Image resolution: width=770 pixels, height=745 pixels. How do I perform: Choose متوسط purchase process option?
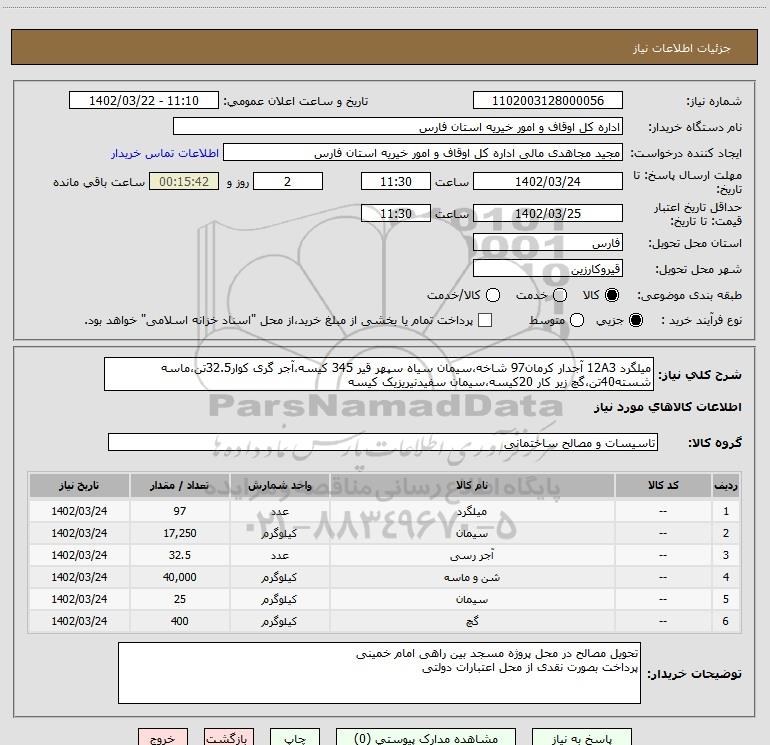577,320
